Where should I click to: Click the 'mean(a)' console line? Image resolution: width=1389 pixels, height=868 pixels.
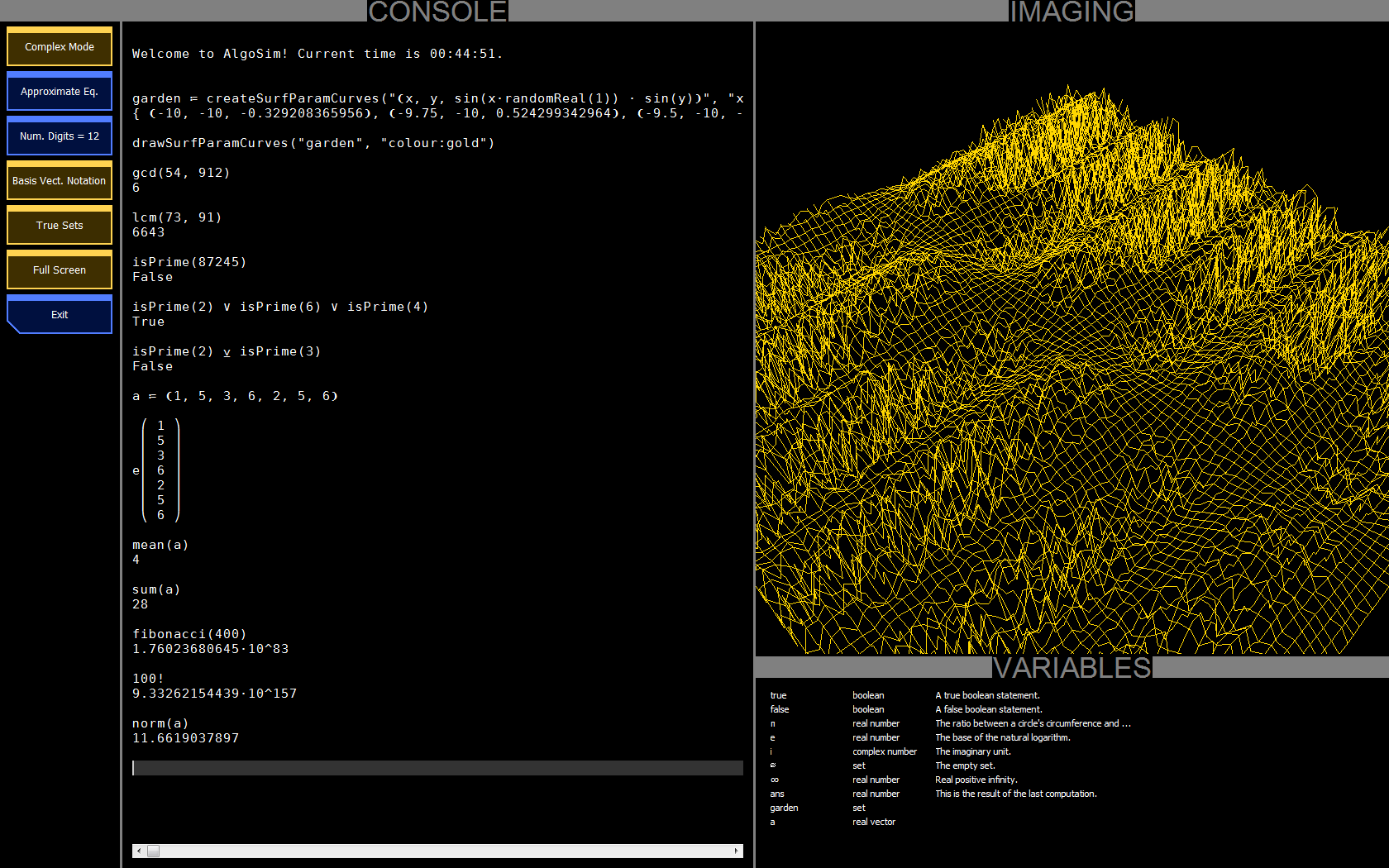160,545
